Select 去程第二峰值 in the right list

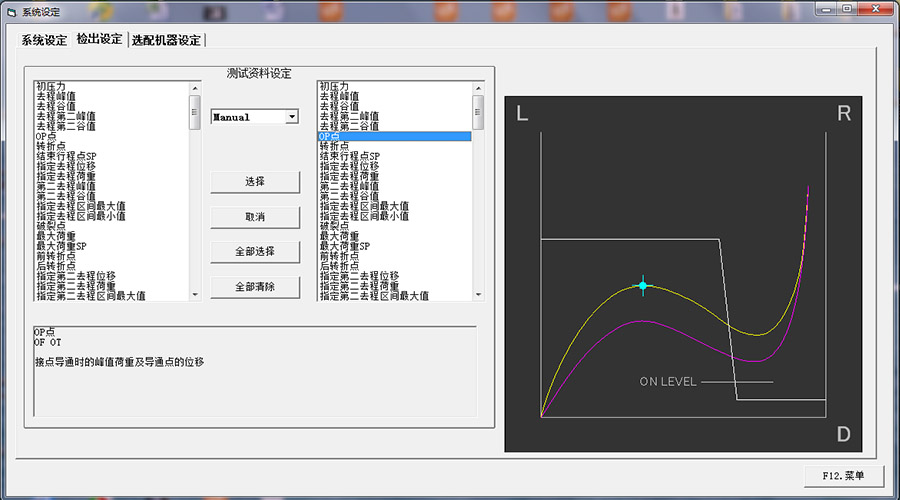[x=349, y=116]
